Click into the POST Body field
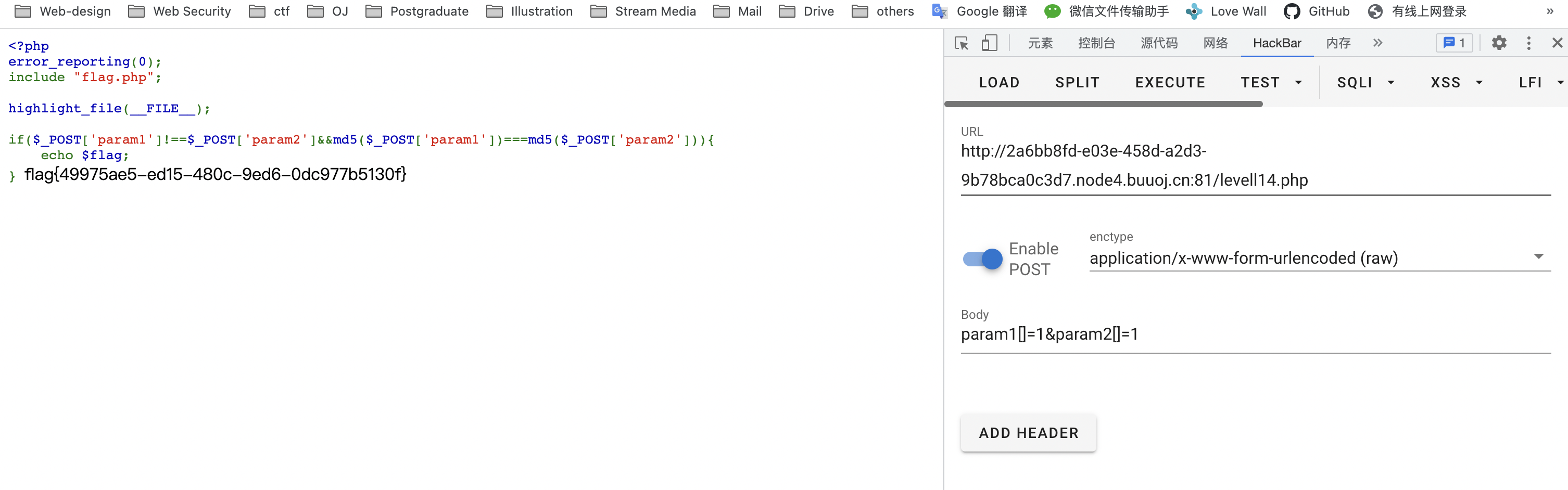Image resolution: width=1568 pixels, height=490 pixels. pos(1255,334)
